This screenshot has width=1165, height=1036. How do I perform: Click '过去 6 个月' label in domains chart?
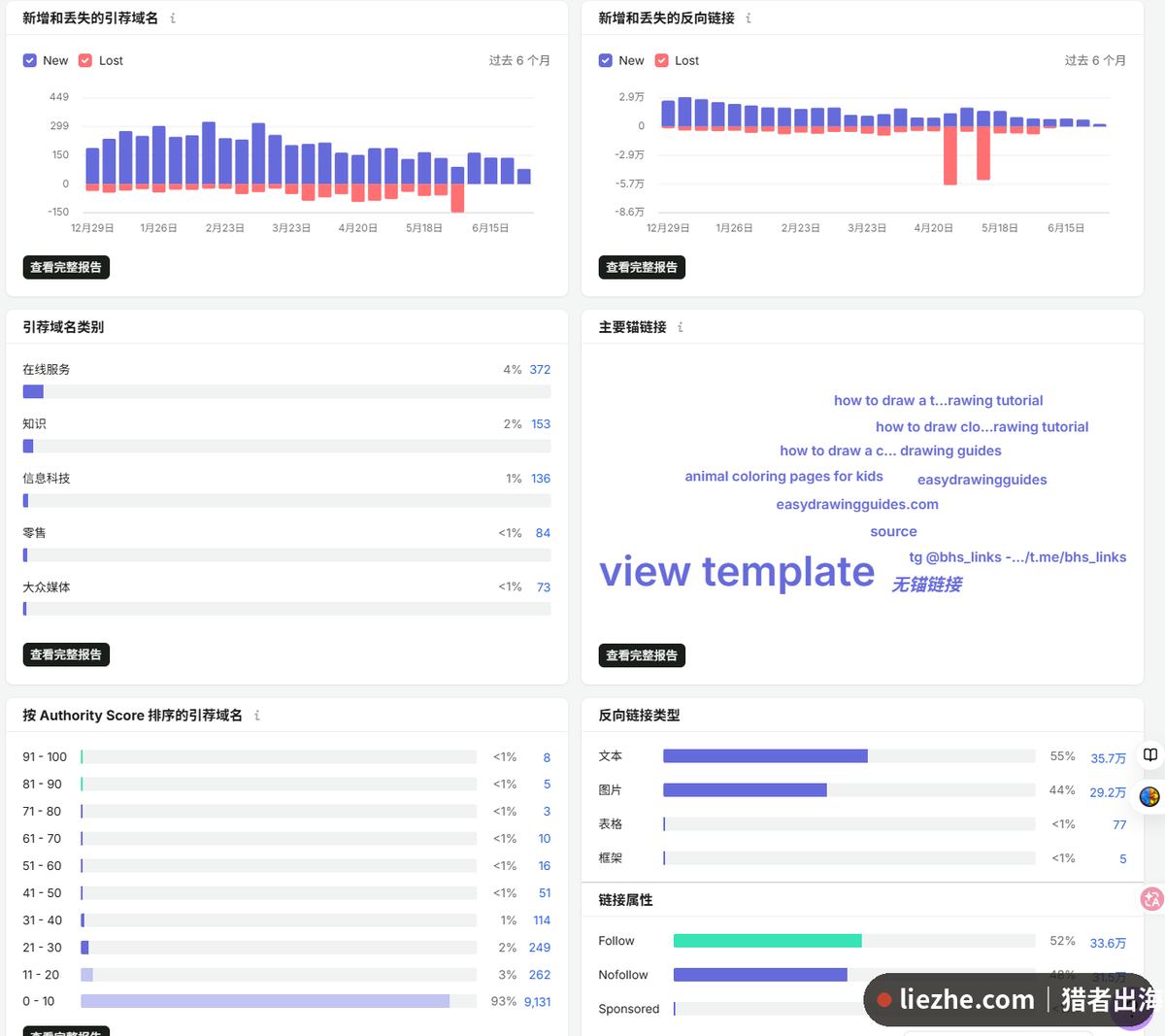point(519,60)
